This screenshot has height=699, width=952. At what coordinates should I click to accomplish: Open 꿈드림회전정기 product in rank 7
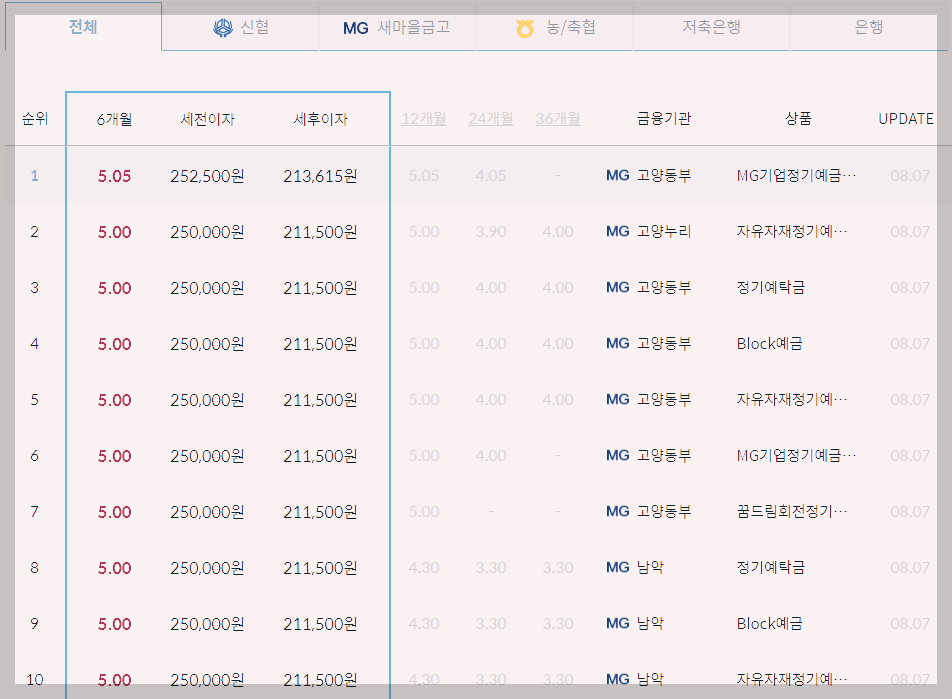(792, 511)
